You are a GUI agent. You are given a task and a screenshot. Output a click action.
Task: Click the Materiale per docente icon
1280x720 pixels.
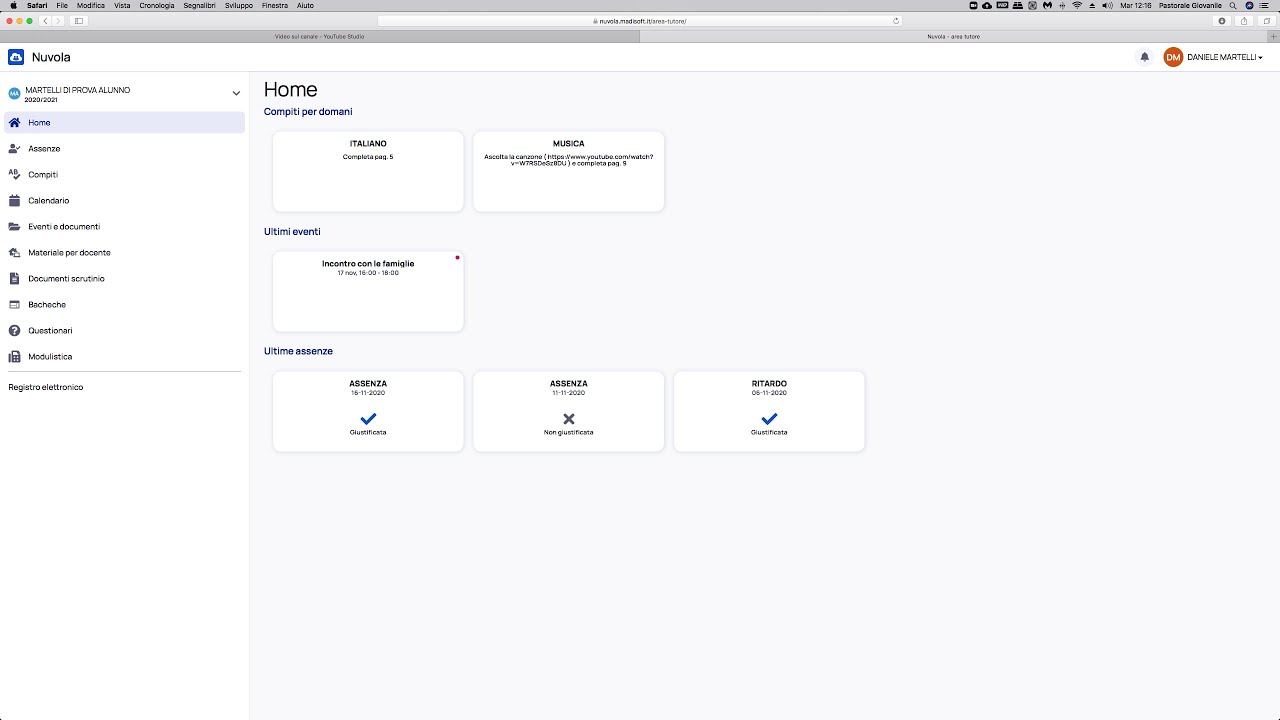pyautogui.click(x=14, y=252)
